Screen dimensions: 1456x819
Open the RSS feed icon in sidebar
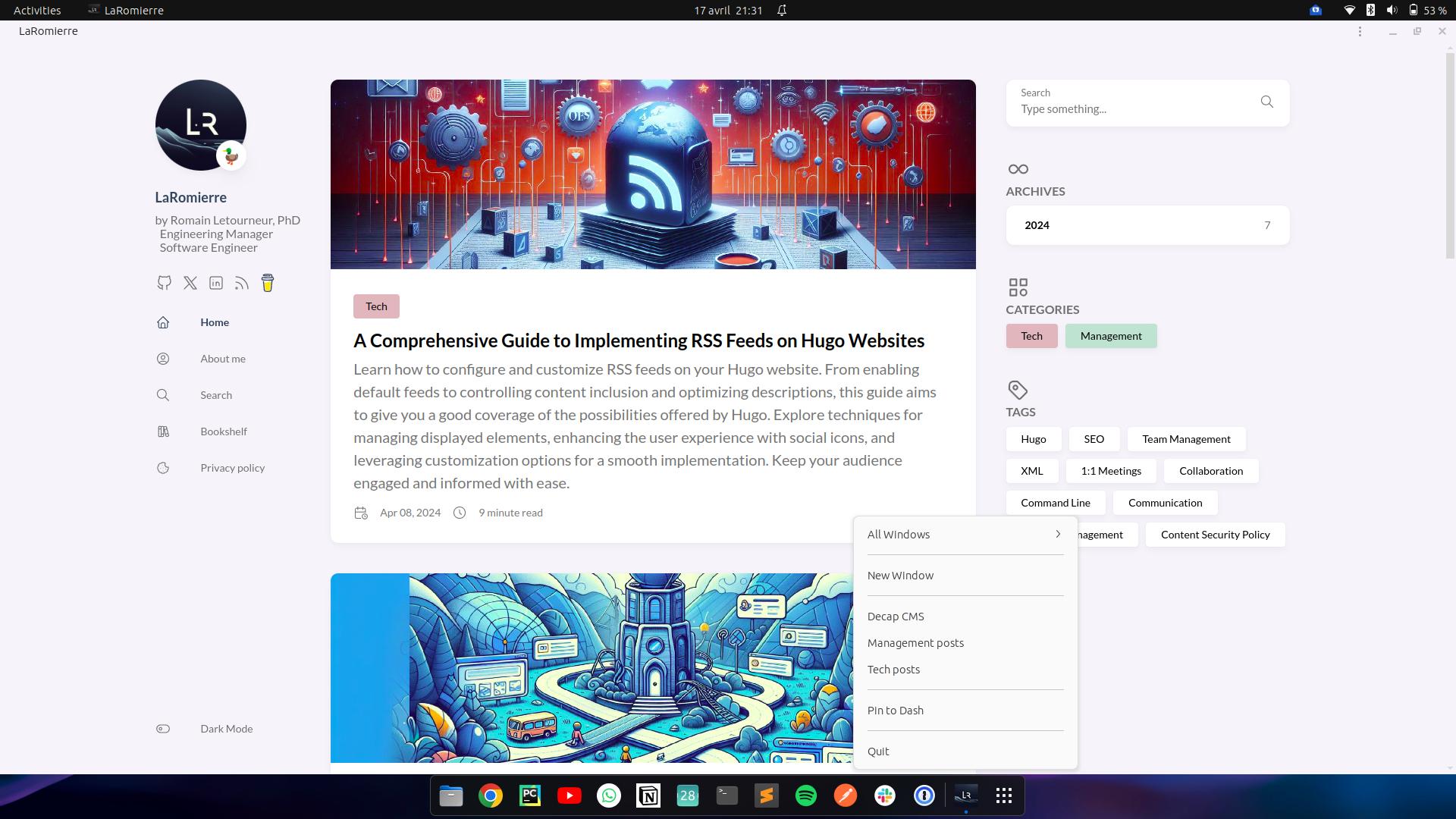pyautogui.click(x=242, y=283)
